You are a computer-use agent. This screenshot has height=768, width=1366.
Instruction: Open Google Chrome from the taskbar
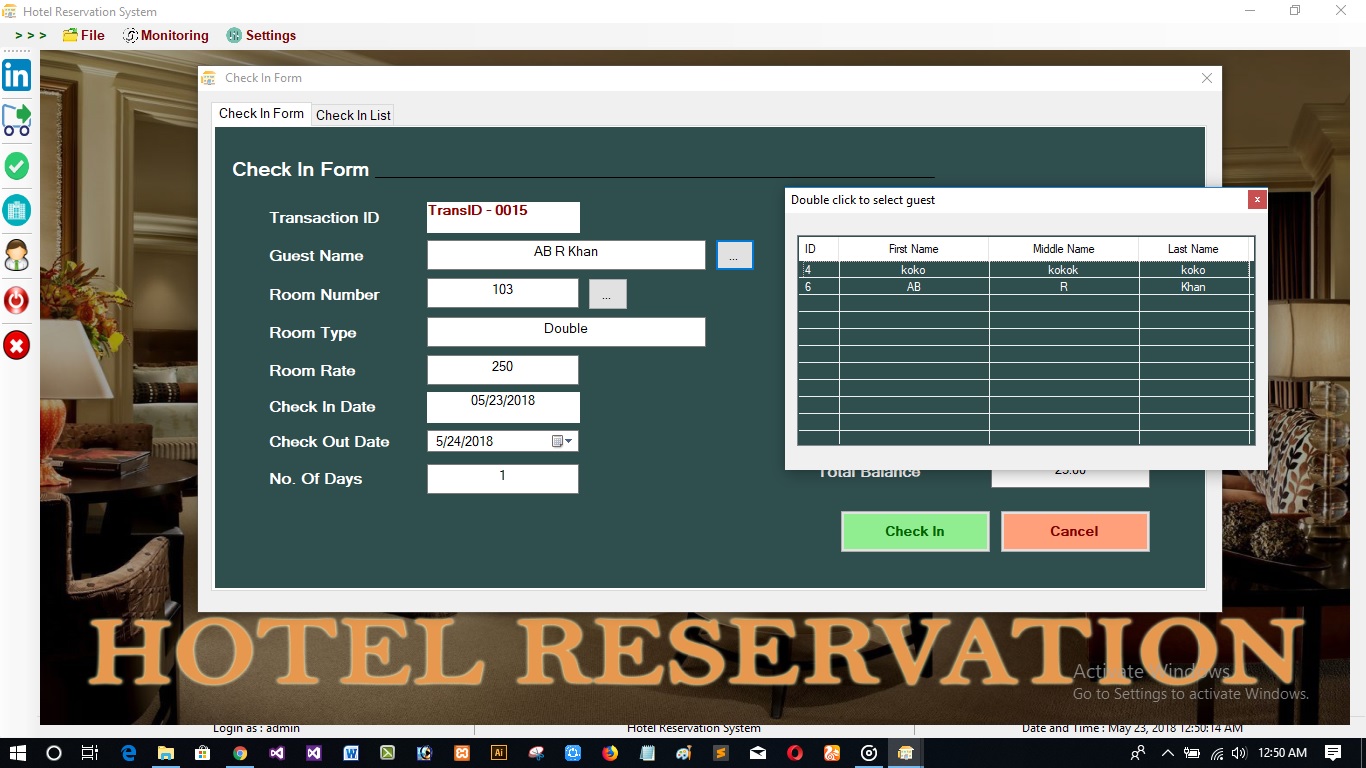click(240, 752)
